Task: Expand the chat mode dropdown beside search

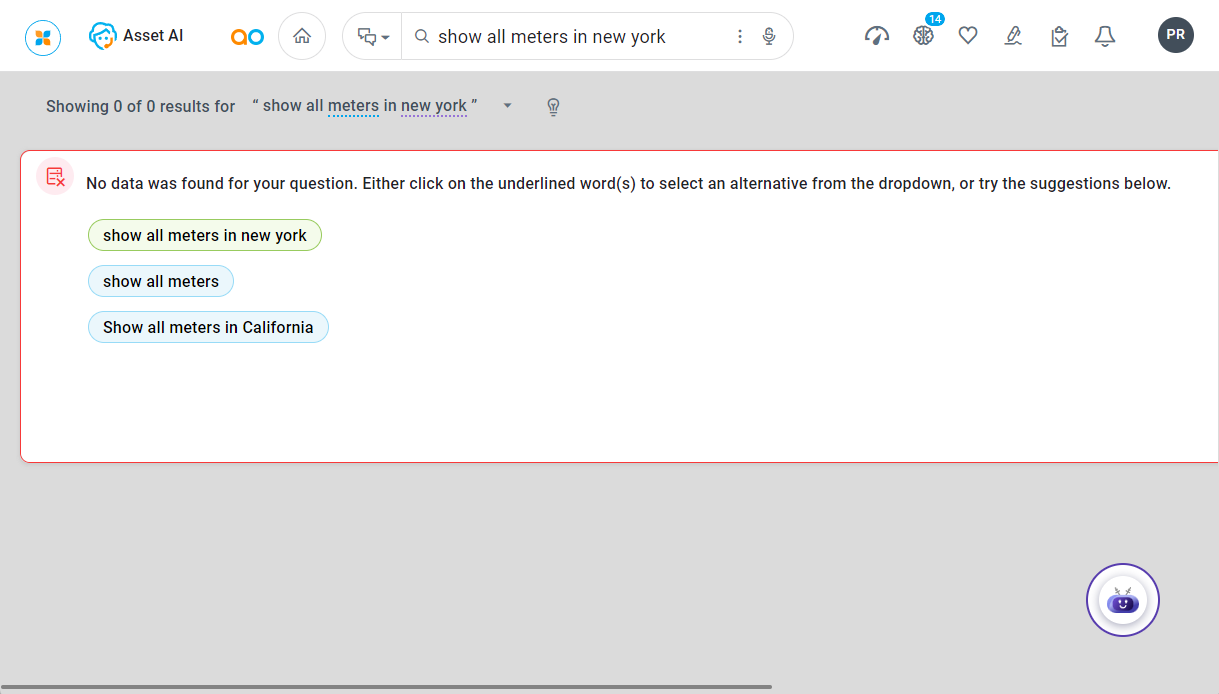Action: [373, 37]
